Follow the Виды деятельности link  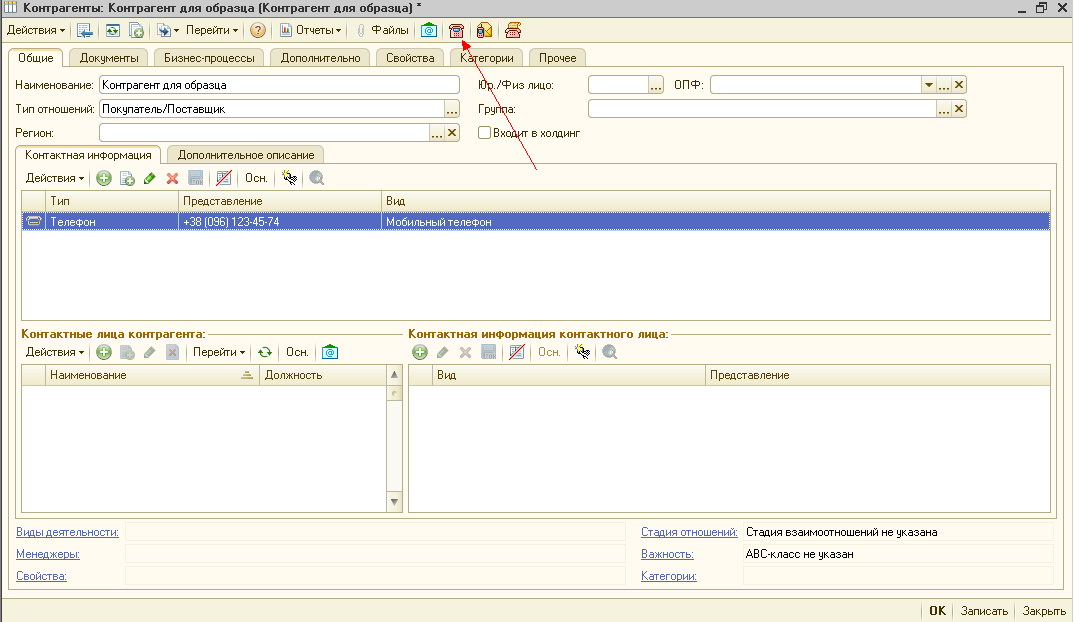(67, 532)
